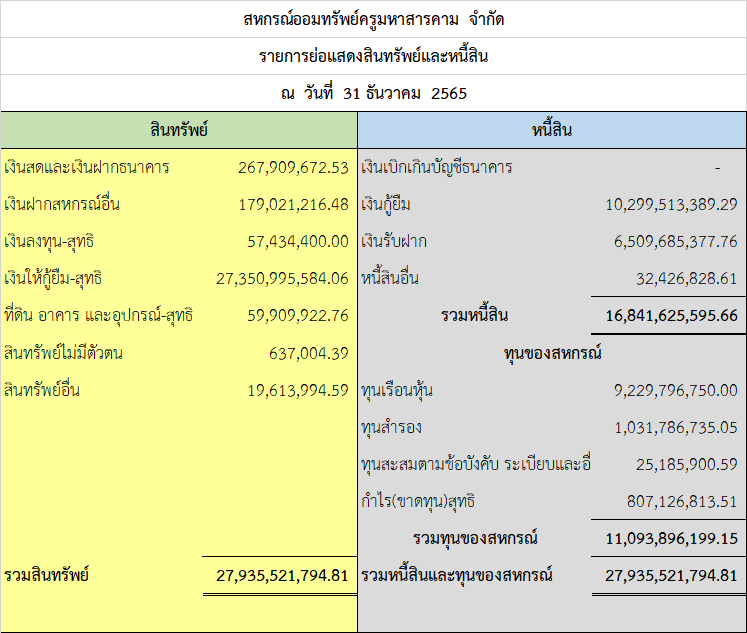Screen dimensions: 747x633
Task: Select the total liabilities value 16,841,625,595.66
Action: pyautogui.click(x=671, y=316)
